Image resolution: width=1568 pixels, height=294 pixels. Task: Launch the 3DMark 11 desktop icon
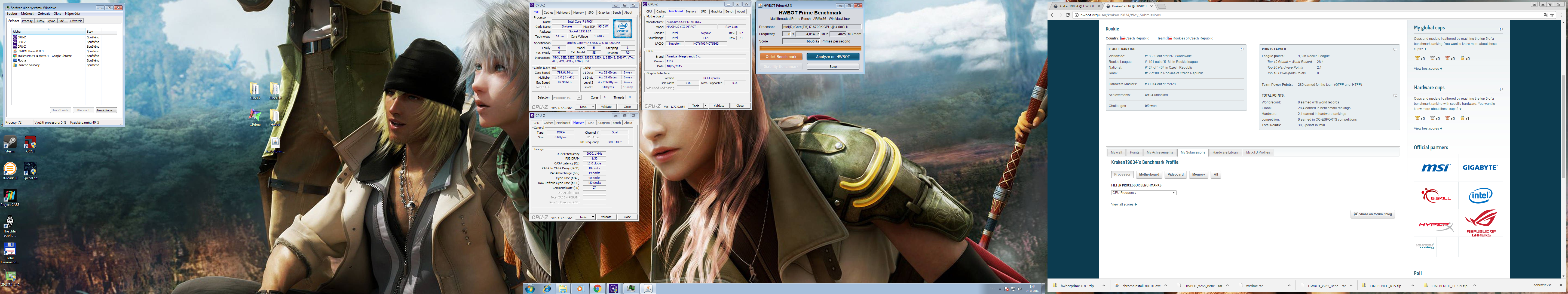[10, 170]
